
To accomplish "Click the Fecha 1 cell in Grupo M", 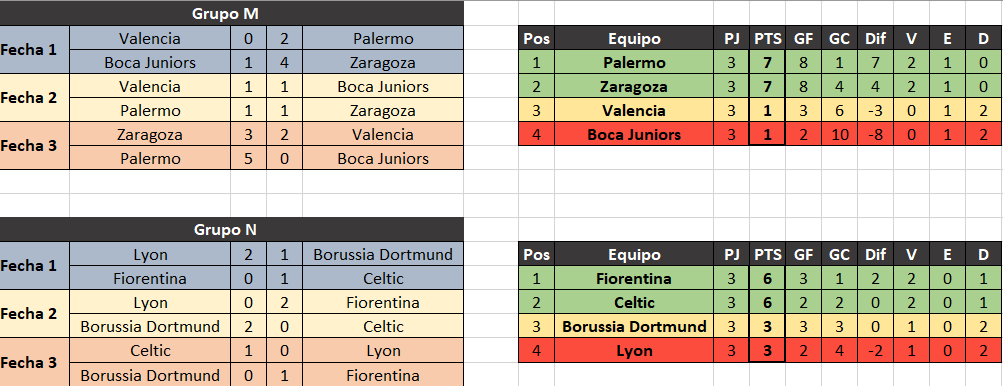I will (35, 50).
